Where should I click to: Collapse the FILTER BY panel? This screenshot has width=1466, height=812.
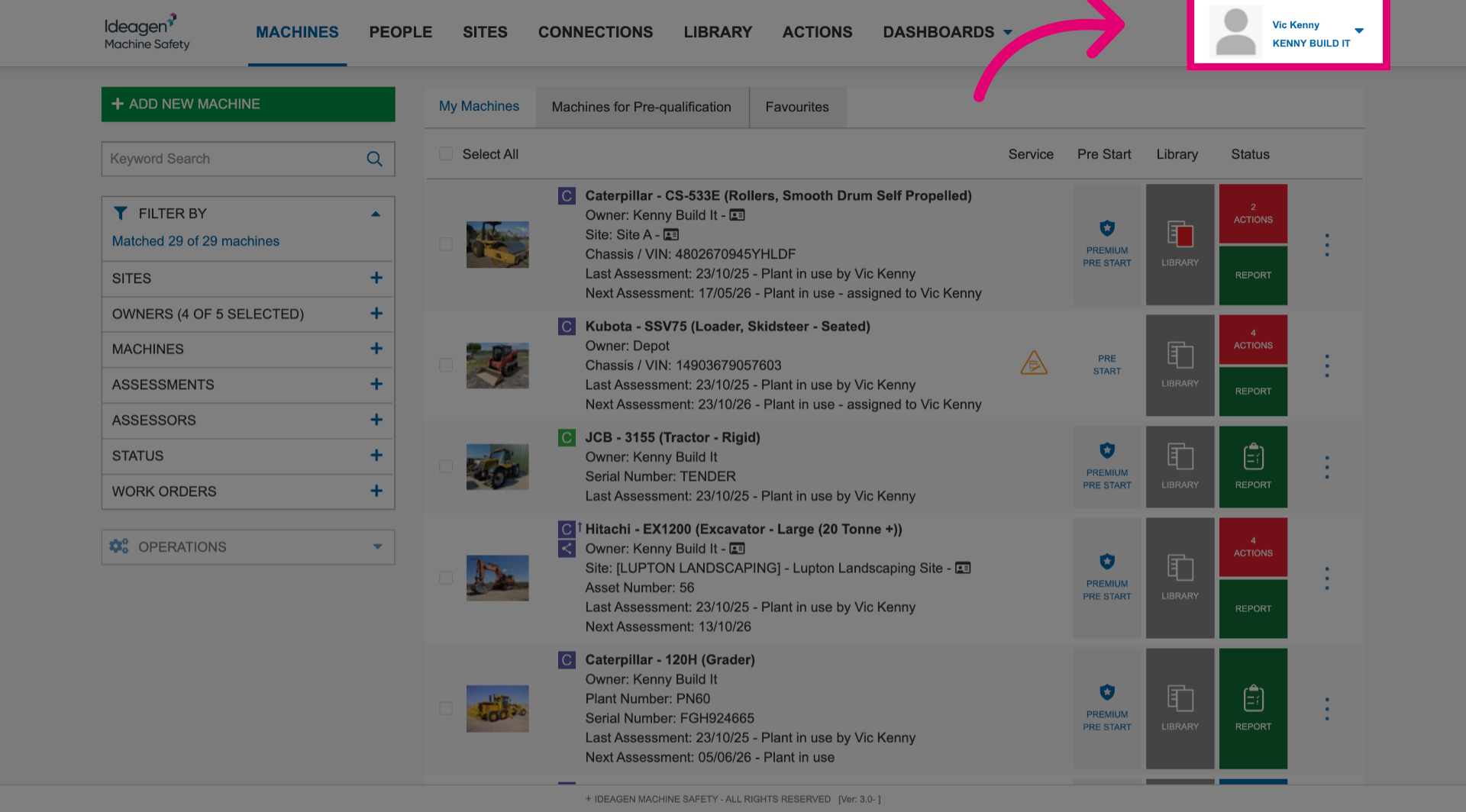(x=376, y=214)
